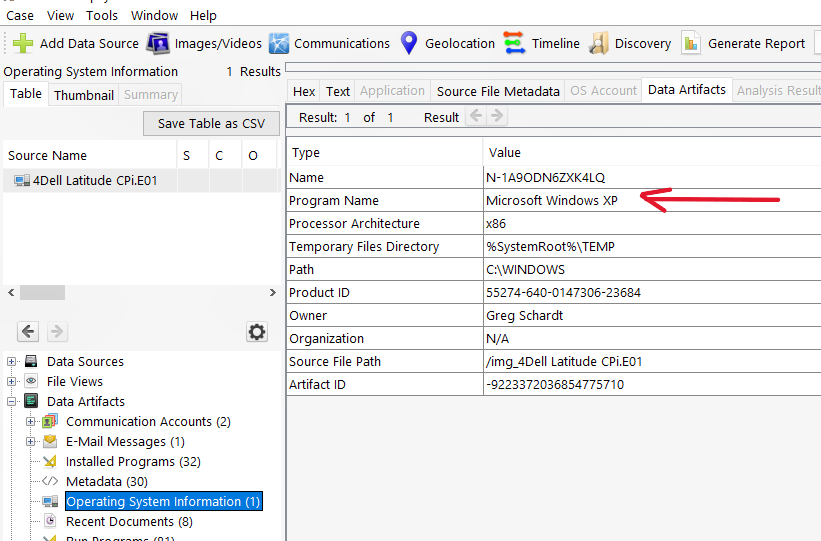Click the back arrow above the tree
The height and width of the screenshot is (541, 821).
coord(28,332)
